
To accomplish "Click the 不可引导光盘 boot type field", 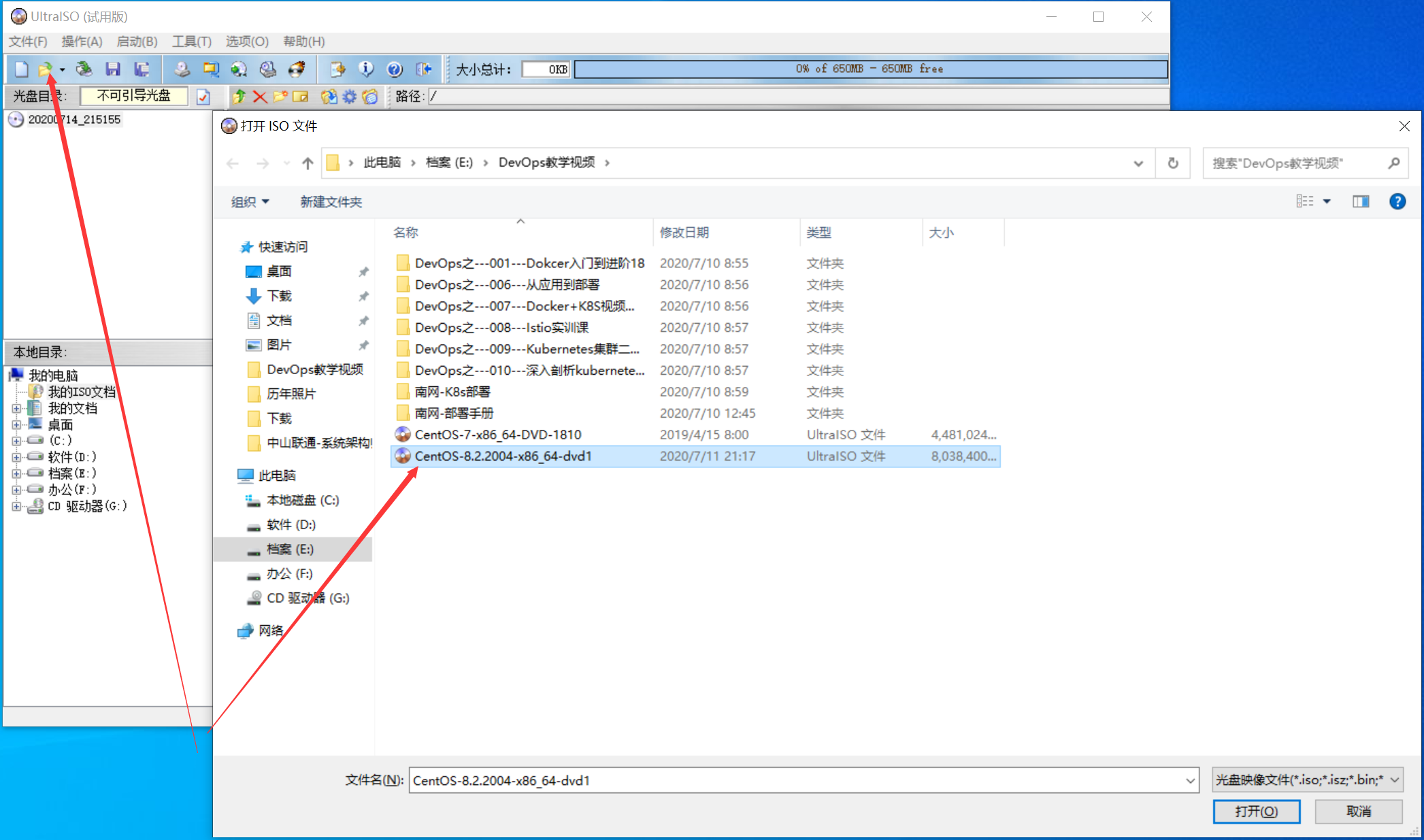I will pyautogui.click(x=134, y=96).
